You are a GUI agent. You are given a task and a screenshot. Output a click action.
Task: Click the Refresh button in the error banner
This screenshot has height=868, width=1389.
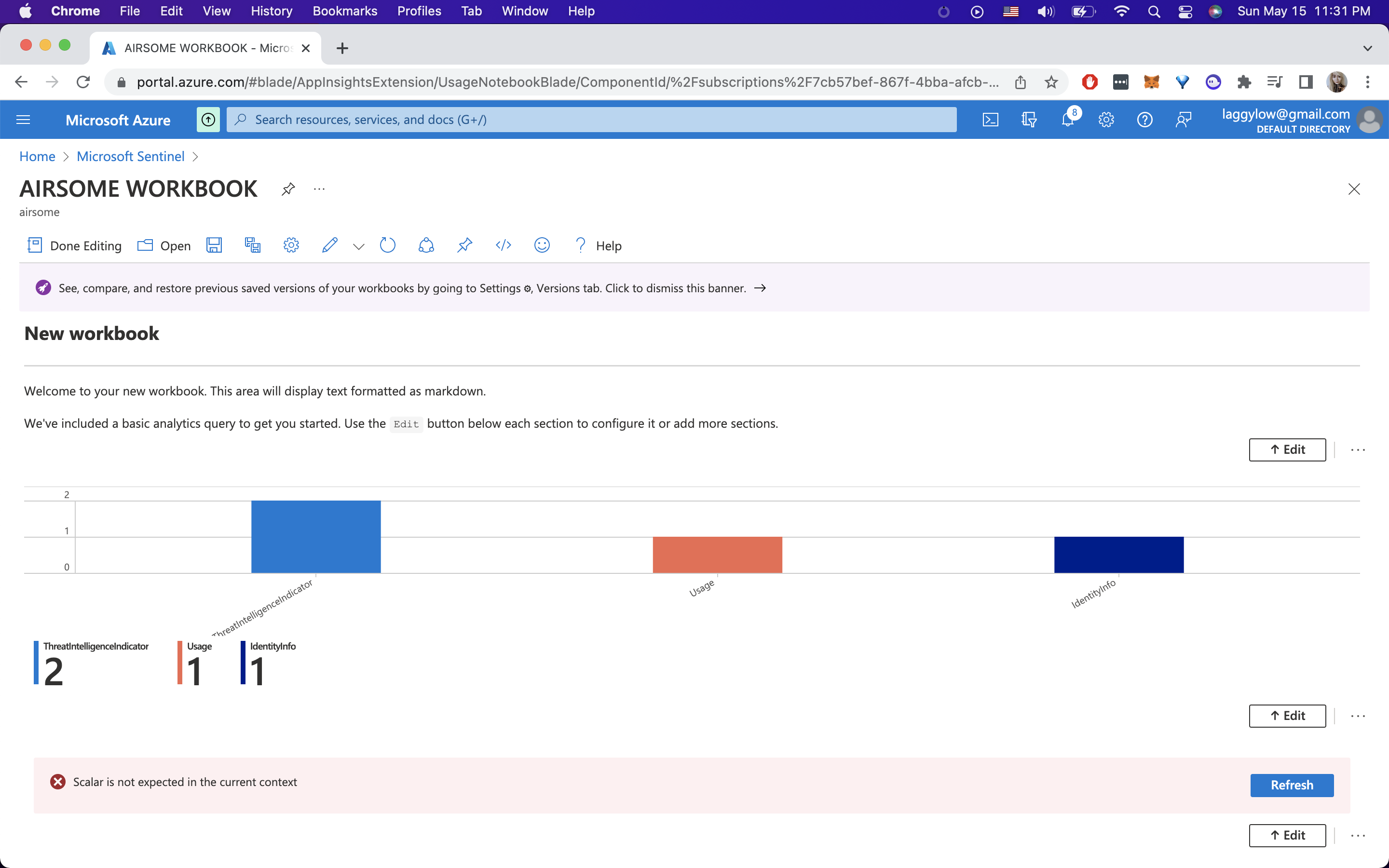click(x=1292, y=785)
